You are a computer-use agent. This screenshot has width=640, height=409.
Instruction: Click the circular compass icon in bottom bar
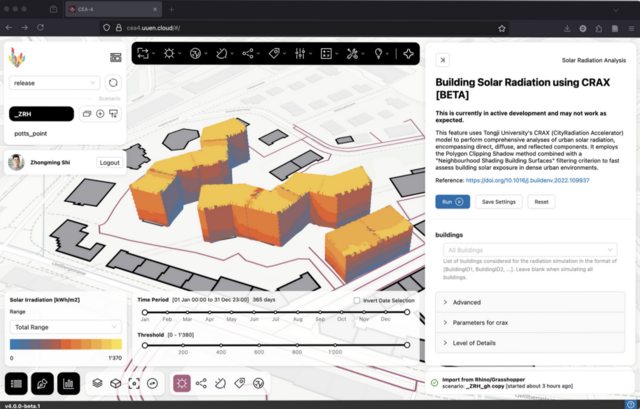[152, 383]
